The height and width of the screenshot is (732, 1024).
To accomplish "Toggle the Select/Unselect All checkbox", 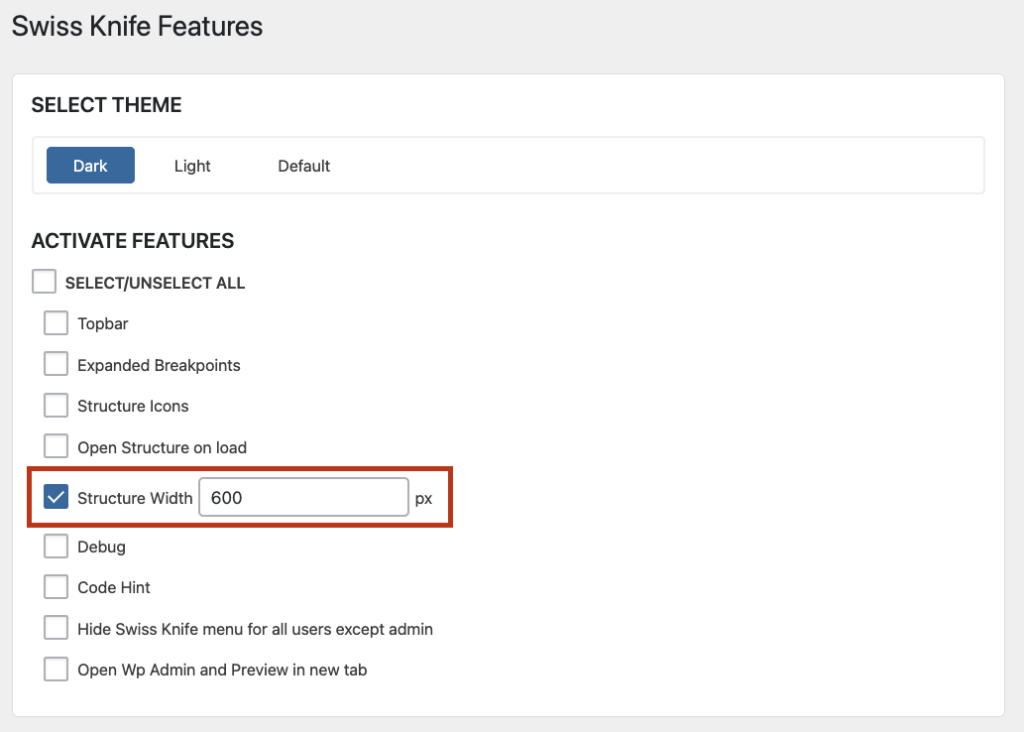I will click(x=44, y=282).
